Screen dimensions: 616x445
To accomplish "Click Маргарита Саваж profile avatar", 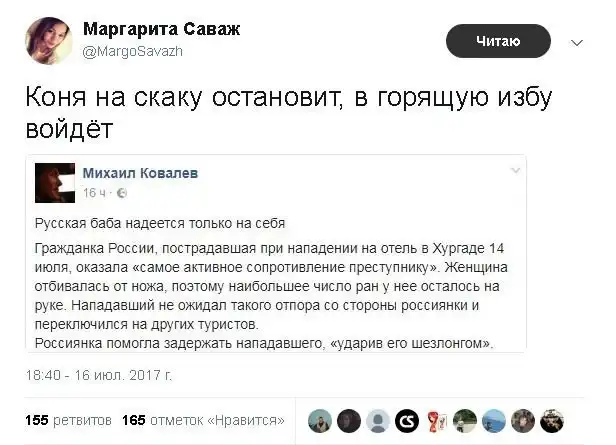I will click(x=44, y=40).
